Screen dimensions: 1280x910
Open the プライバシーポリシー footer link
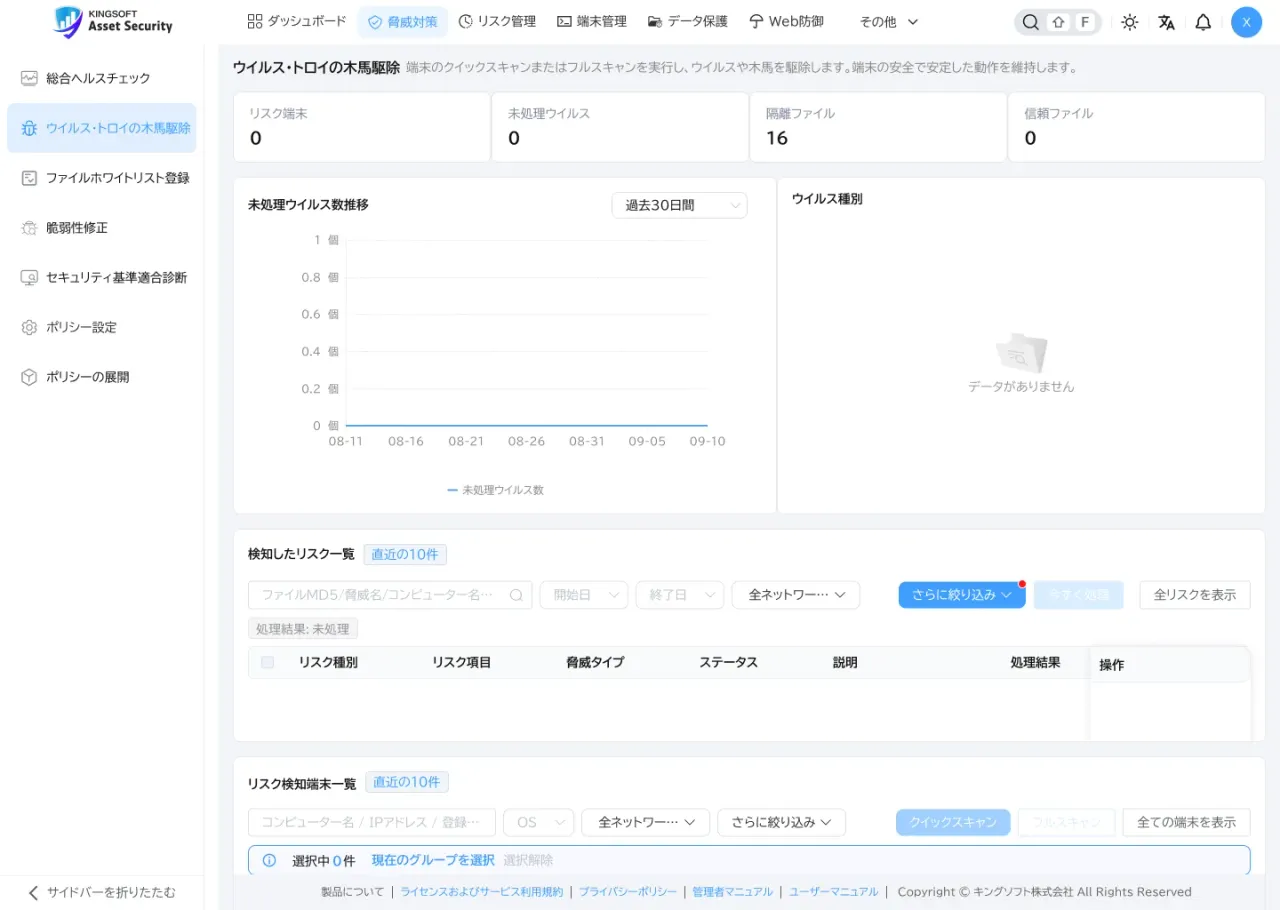[x=628, y=892]
